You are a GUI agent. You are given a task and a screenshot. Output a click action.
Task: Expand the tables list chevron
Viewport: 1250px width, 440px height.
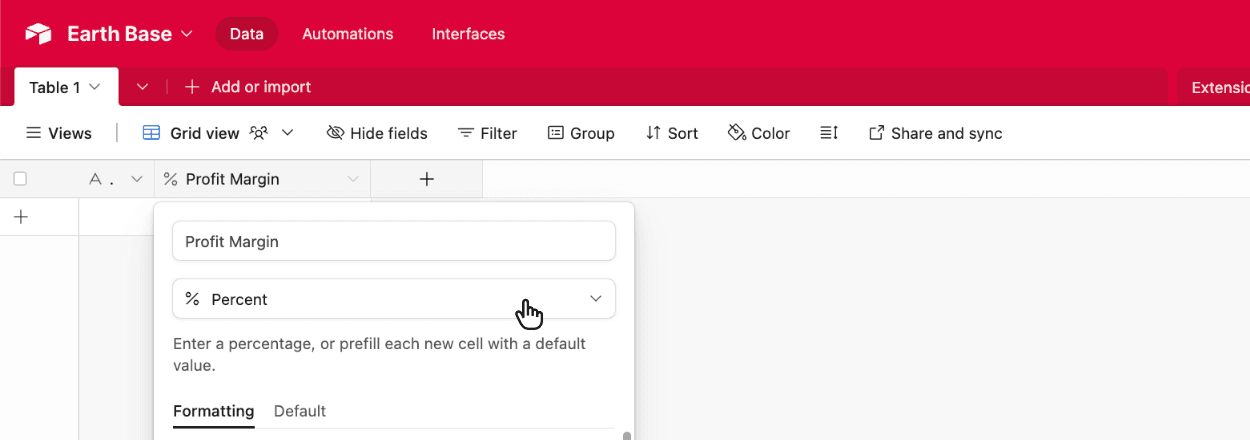click(143, 87)
